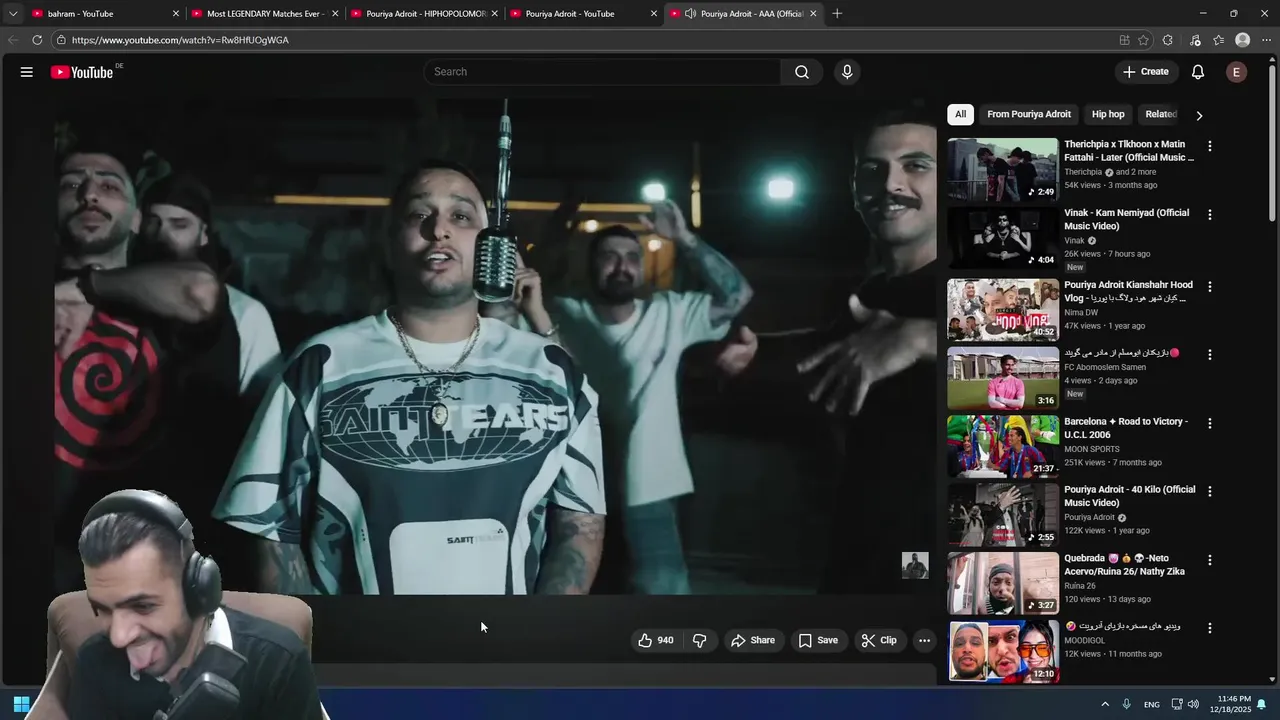Open options for Vinak Kam Nemiyad video
Viewport: 1280px width, 720px height.
pos(1209,215)
